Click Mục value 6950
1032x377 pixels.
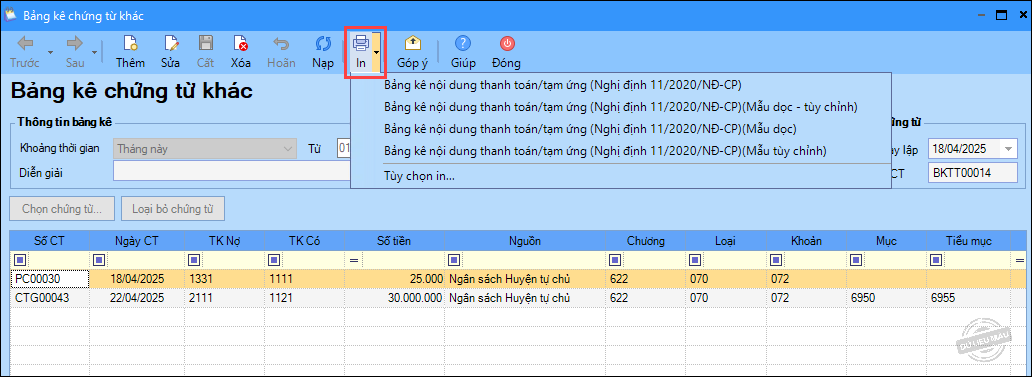[887, 298]
